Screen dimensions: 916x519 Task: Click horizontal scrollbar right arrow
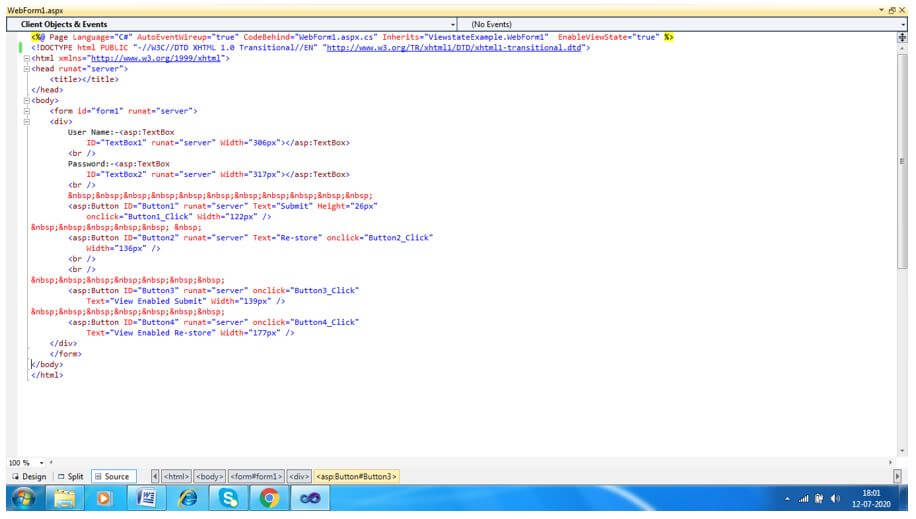890,463
